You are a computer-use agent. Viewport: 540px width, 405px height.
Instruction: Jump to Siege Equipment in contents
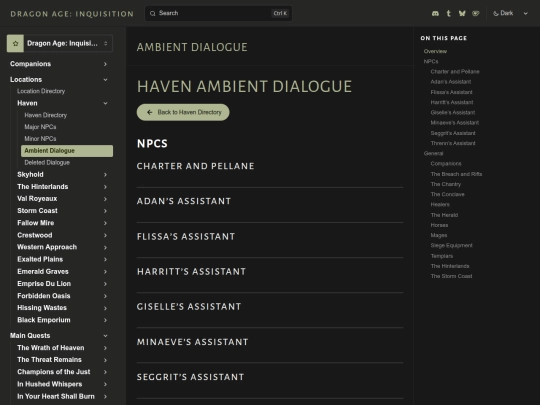tap(451, 246)
